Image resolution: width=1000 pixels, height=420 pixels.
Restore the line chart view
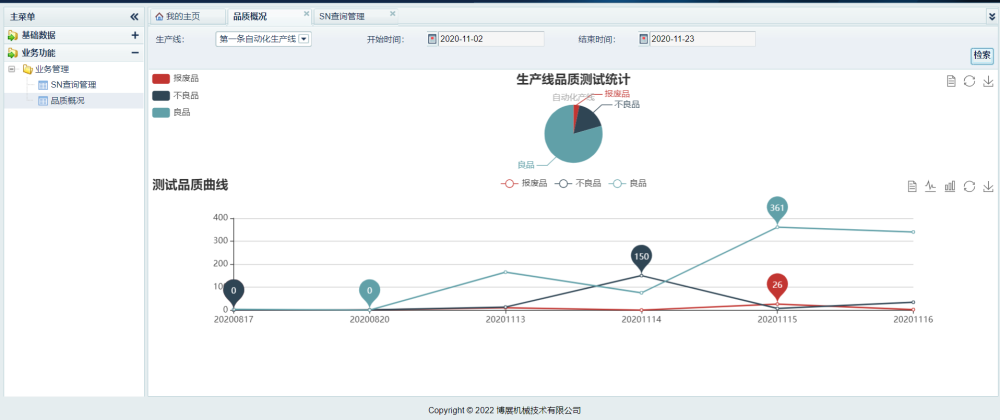coord(969,186)
